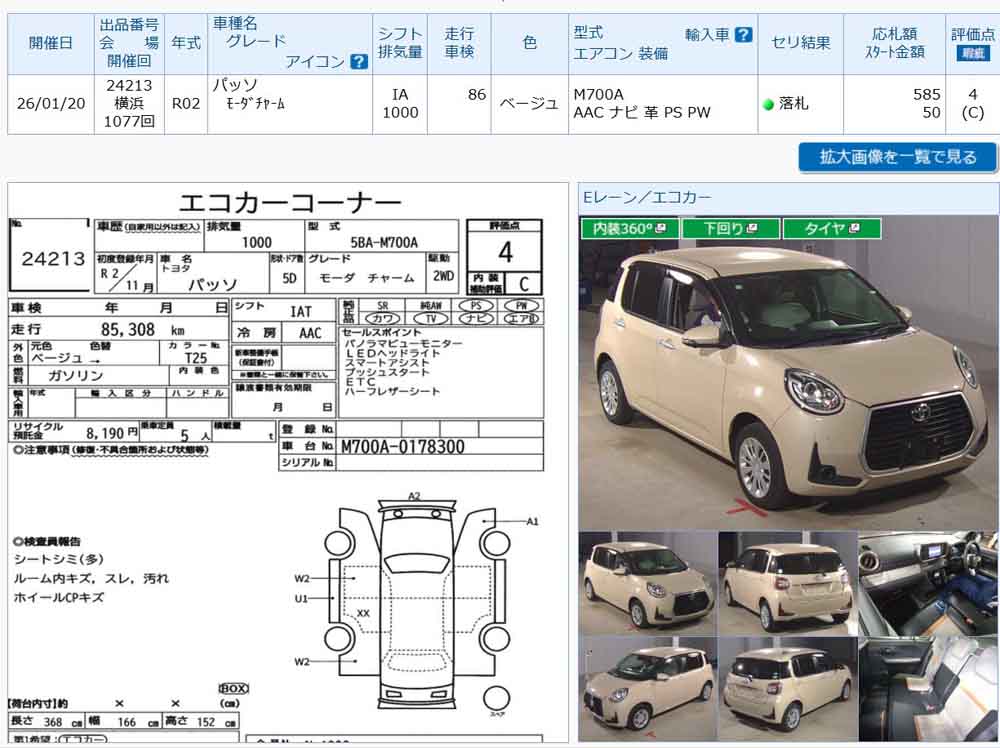The width and height of the screenshot is (1000, 748).
Task: Click the 瑕疵 badge under 評価点
Action: coord(972,54)
